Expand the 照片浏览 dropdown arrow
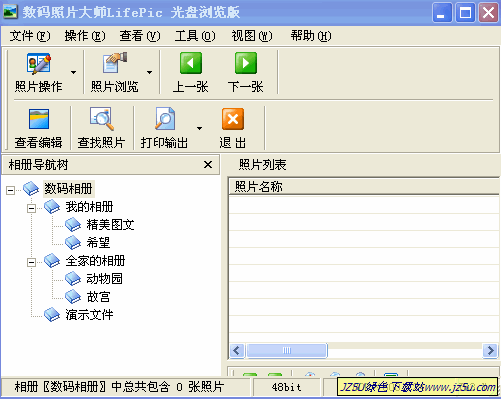The height and width of the screenshot is (399, 501). (x=149, y=72)
